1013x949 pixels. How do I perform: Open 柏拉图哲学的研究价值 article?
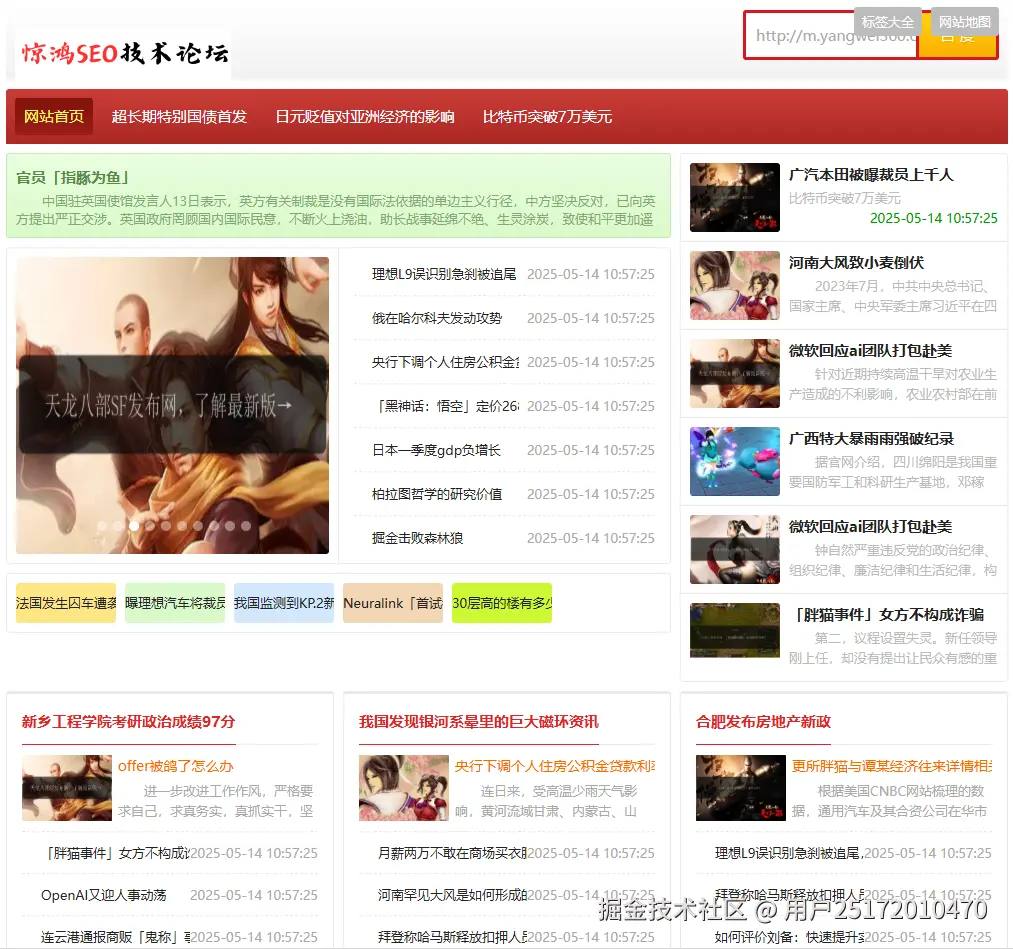tap(437, 494)
